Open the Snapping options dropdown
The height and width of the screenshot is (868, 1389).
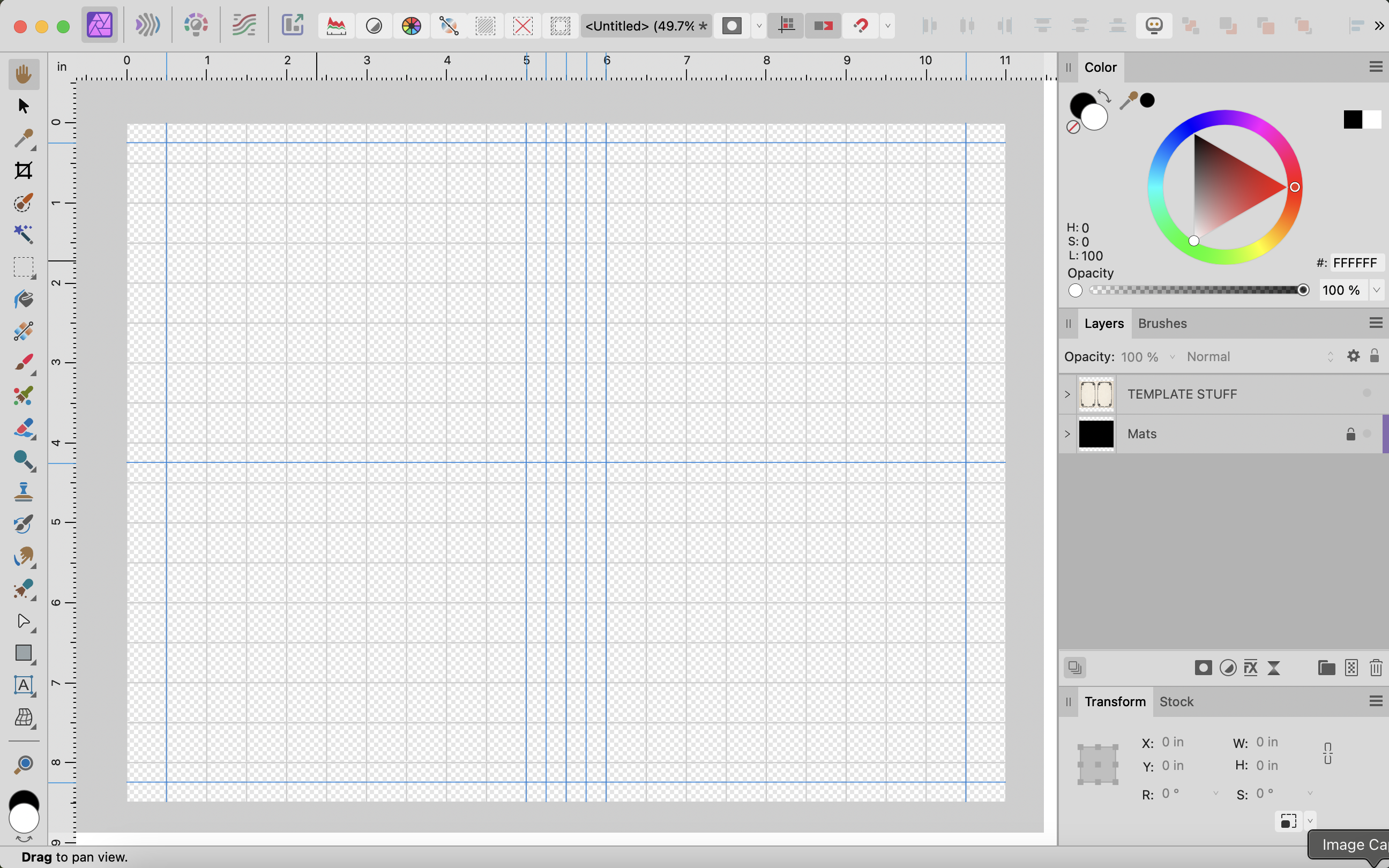887,26
